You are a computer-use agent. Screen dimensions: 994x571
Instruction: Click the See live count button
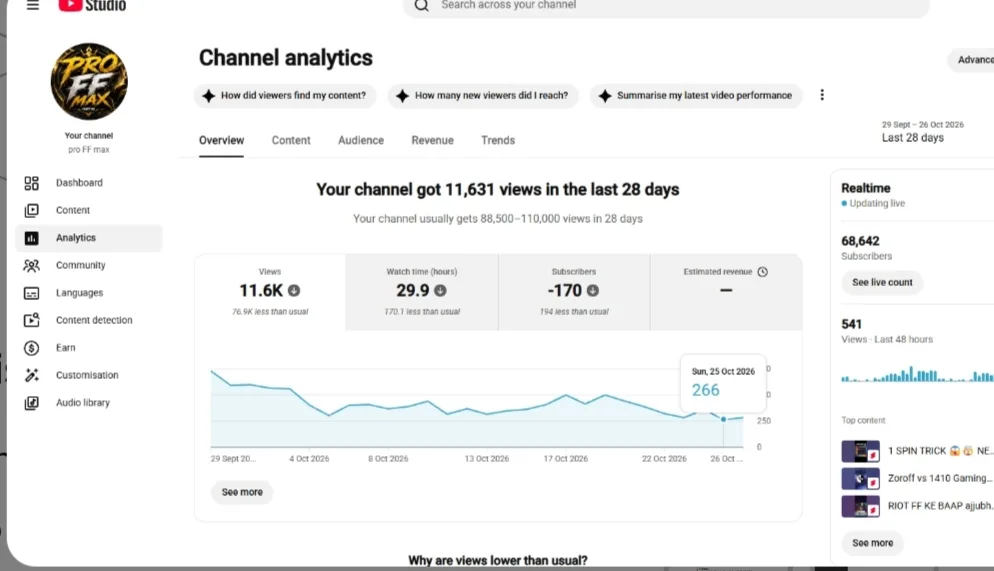(x=882, y=283)
